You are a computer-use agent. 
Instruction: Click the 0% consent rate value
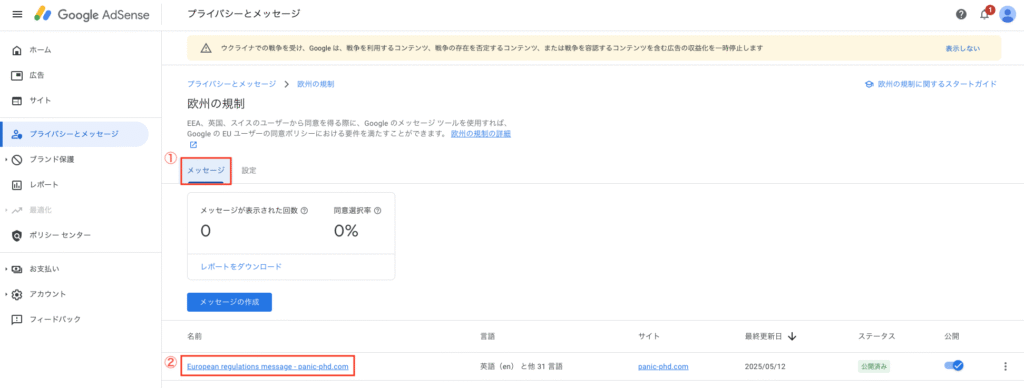click(x=346, y=231)
